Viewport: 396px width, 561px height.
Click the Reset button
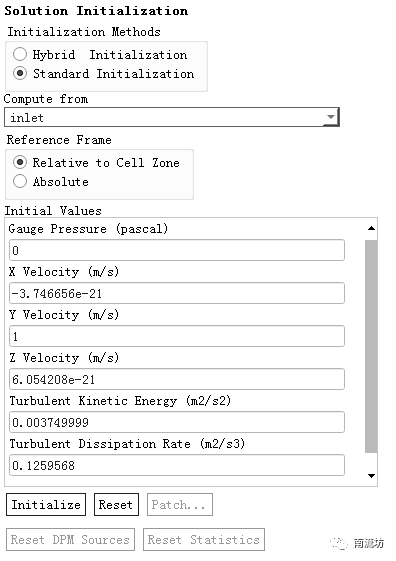(116, 505)
